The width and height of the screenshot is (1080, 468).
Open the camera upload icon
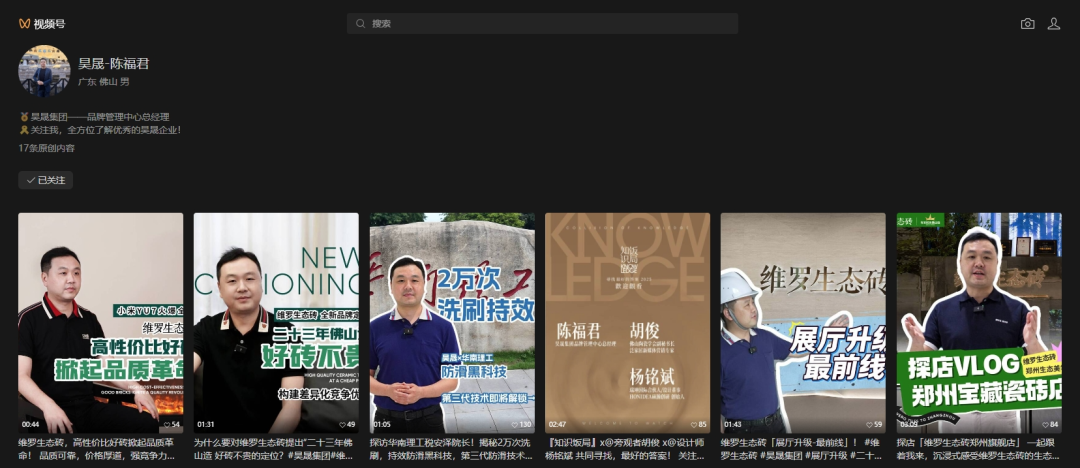(x=1027, y=23)
